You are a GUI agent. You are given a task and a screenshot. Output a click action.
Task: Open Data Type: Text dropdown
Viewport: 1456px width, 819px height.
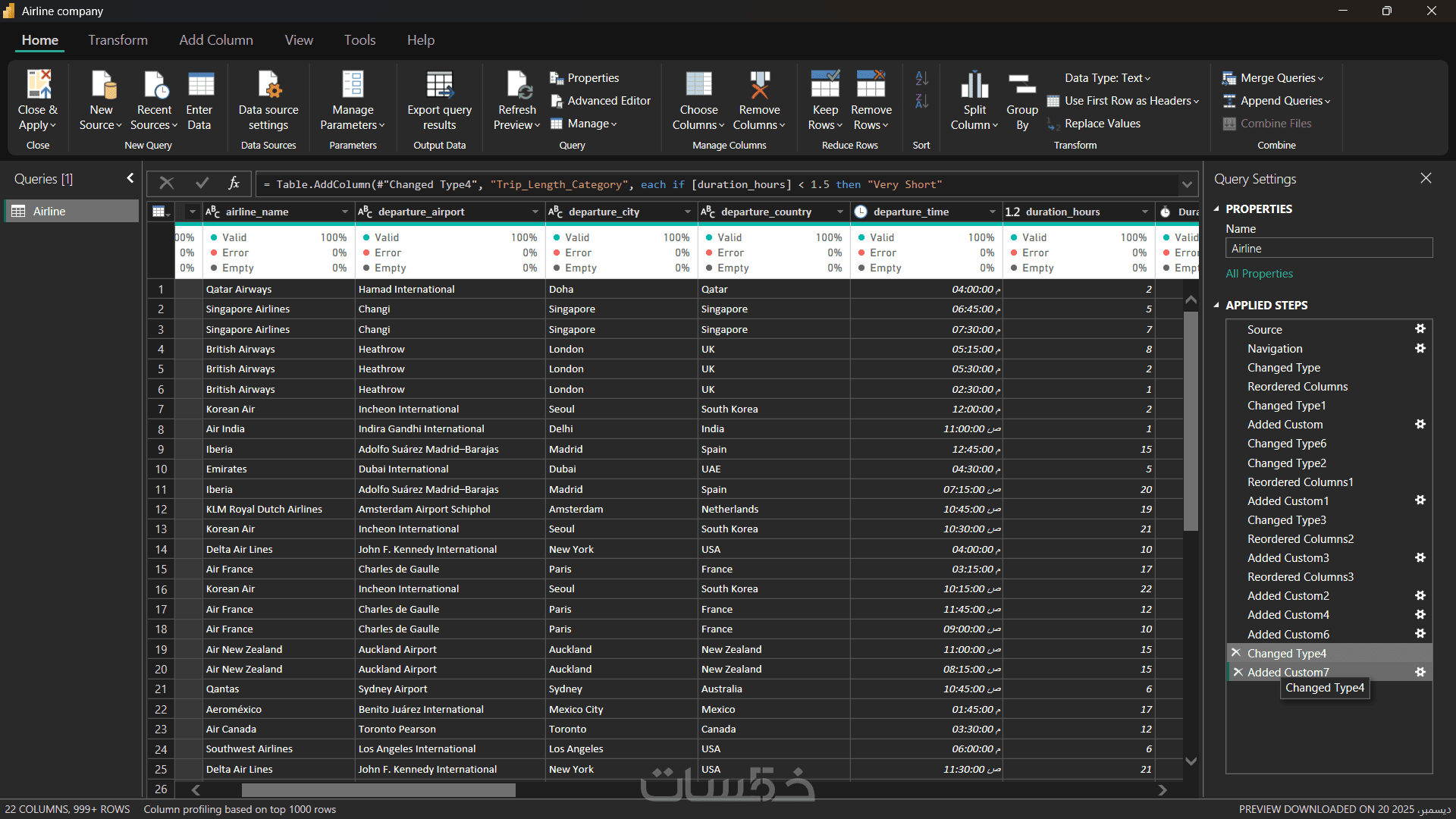(1107, 78)
